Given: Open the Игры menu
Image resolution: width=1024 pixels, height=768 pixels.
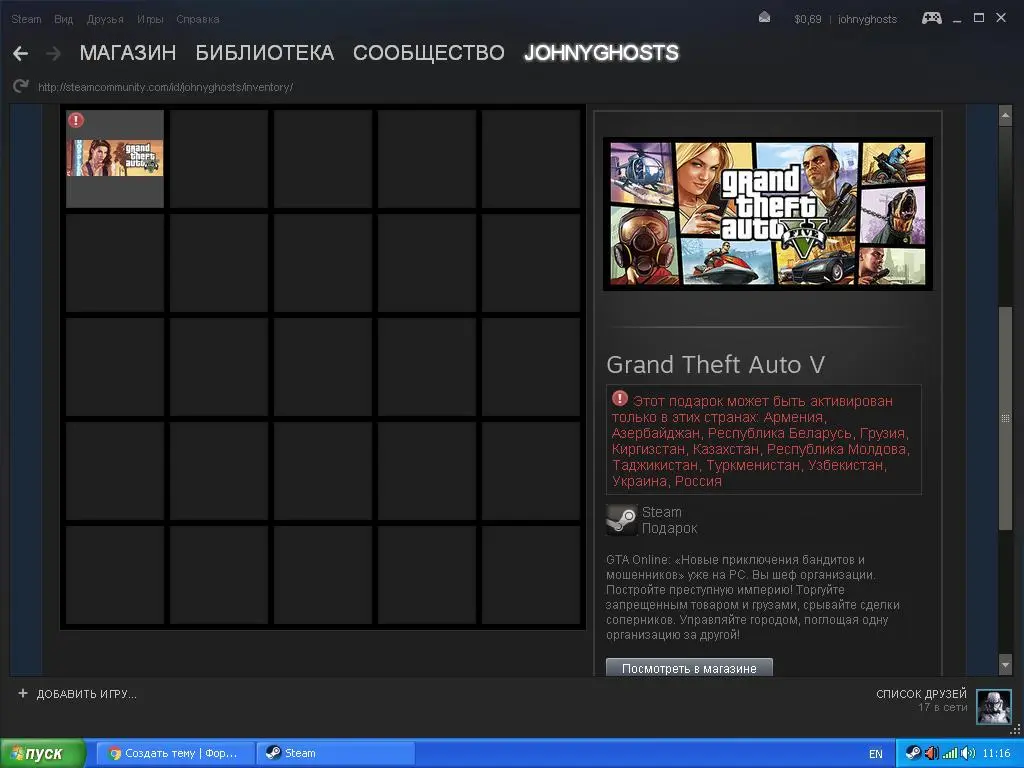Looking at the screenshot, I should 150,19.
